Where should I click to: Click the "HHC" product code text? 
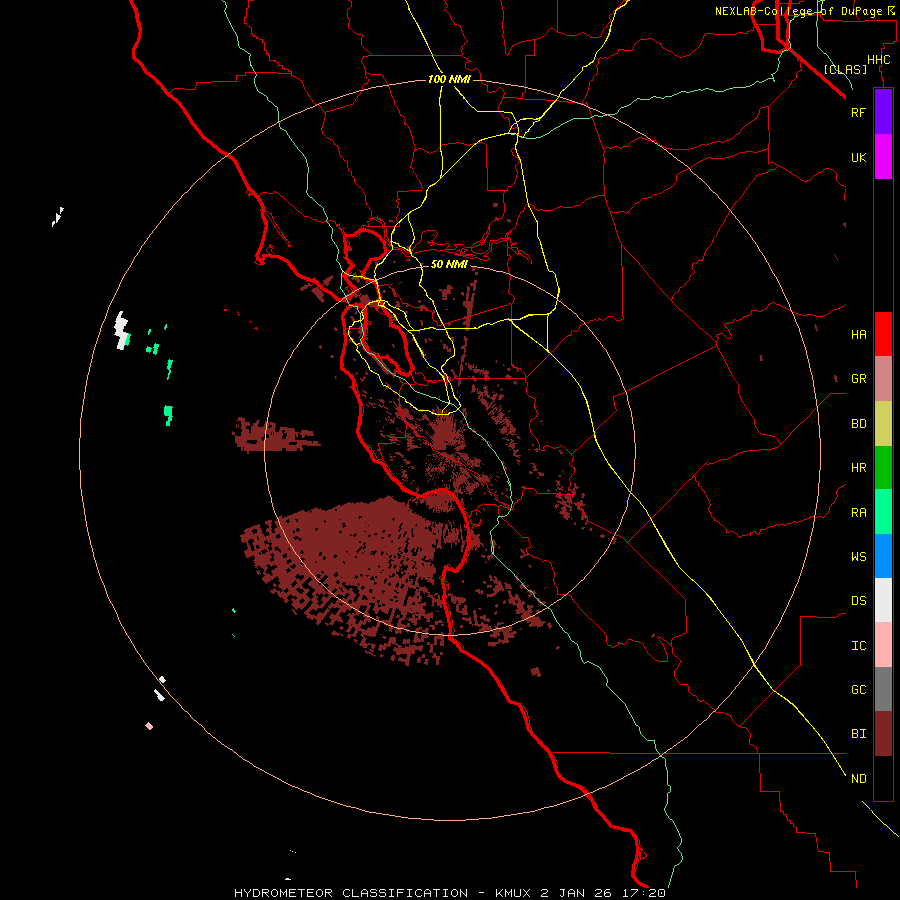(x=879, y=60)
